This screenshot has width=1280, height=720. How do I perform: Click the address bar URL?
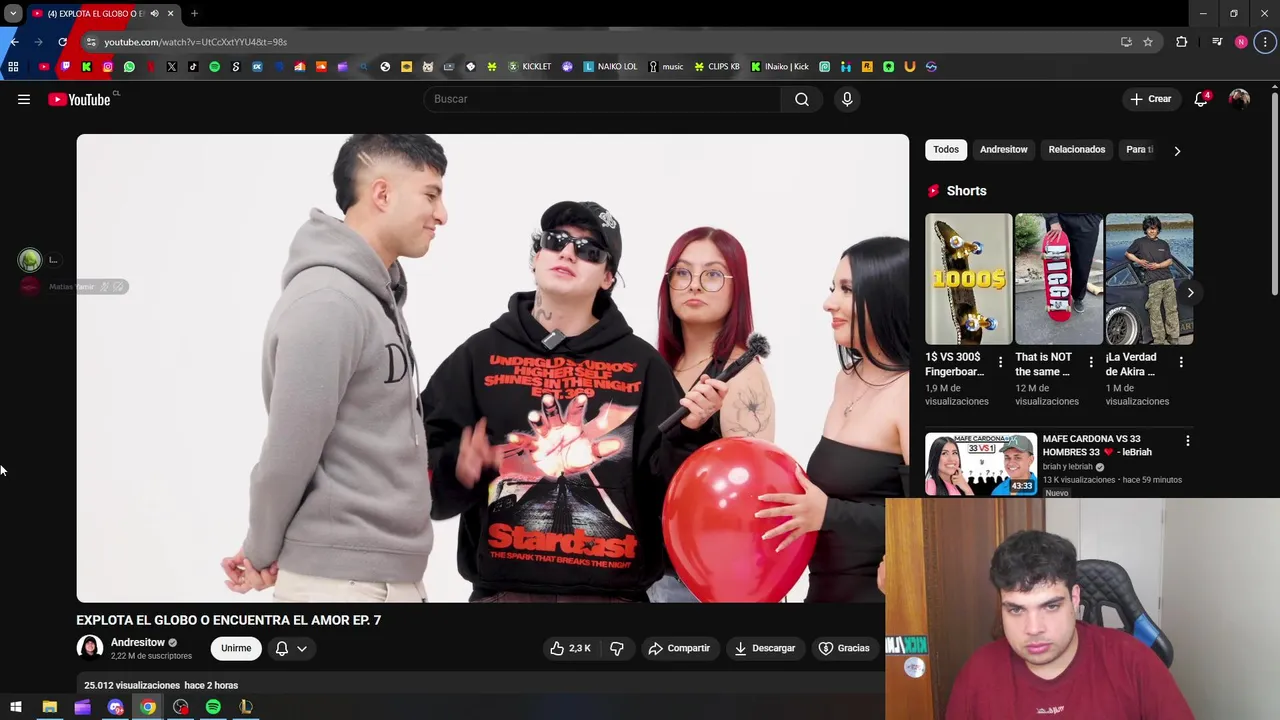coord(196,42)
